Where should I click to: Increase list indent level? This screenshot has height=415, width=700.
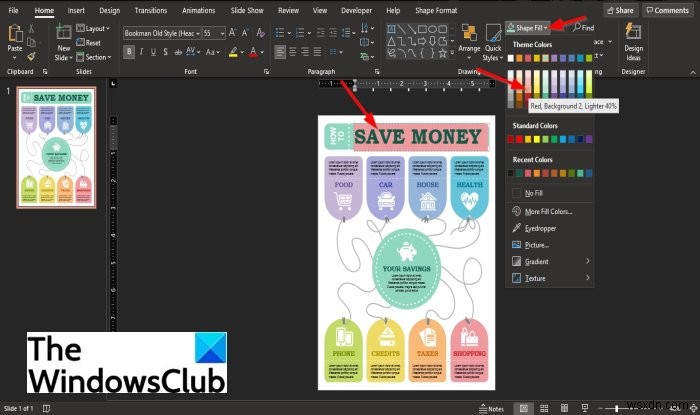click(333, 33)
